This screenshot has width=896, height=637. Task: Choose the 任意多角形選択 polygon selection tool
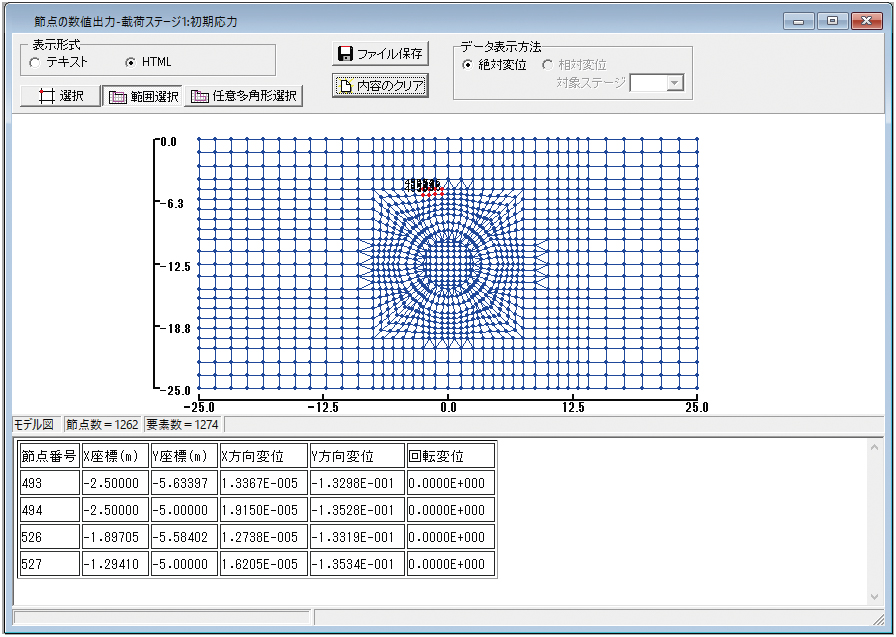click(244, 96)
